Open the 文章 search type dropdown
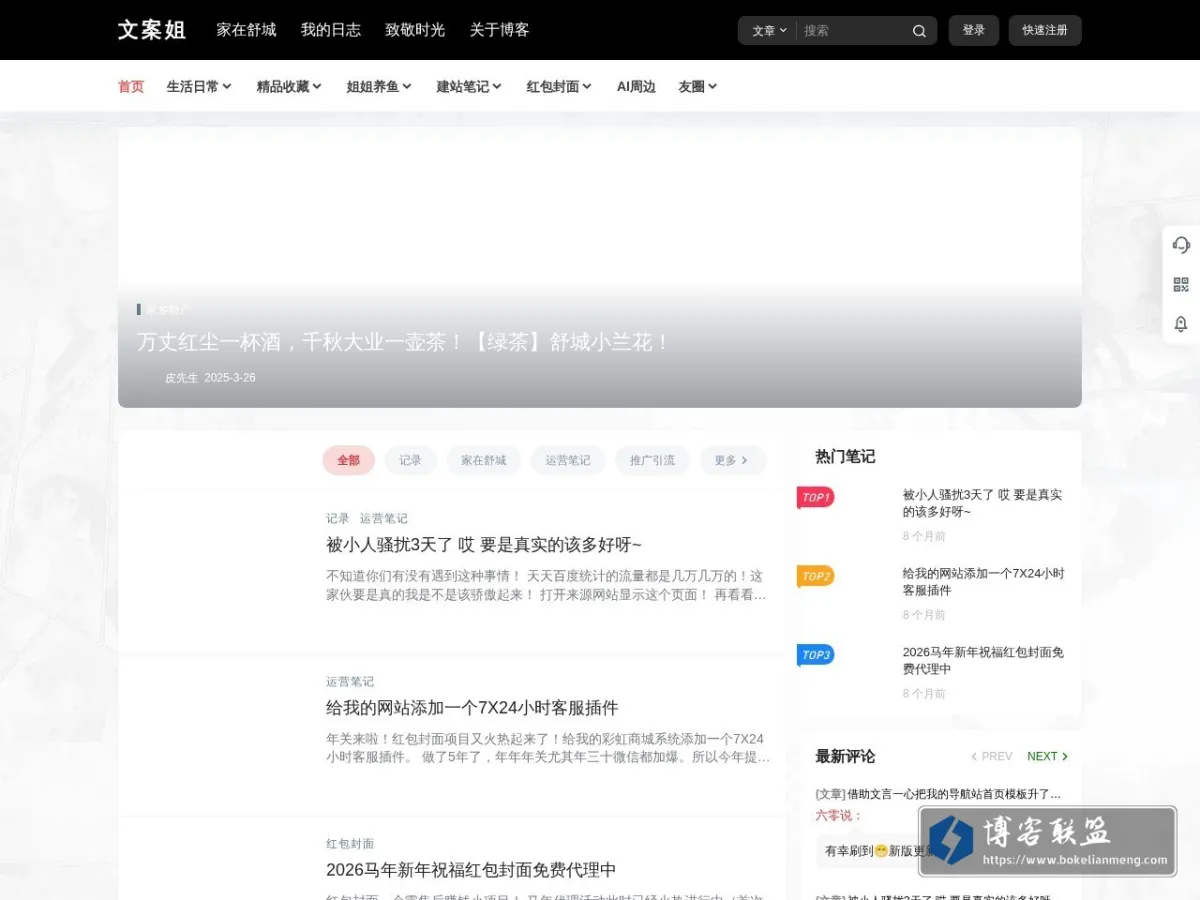Image resolution: width=1200 pixels, height=900 pixels. click(769, 31)
